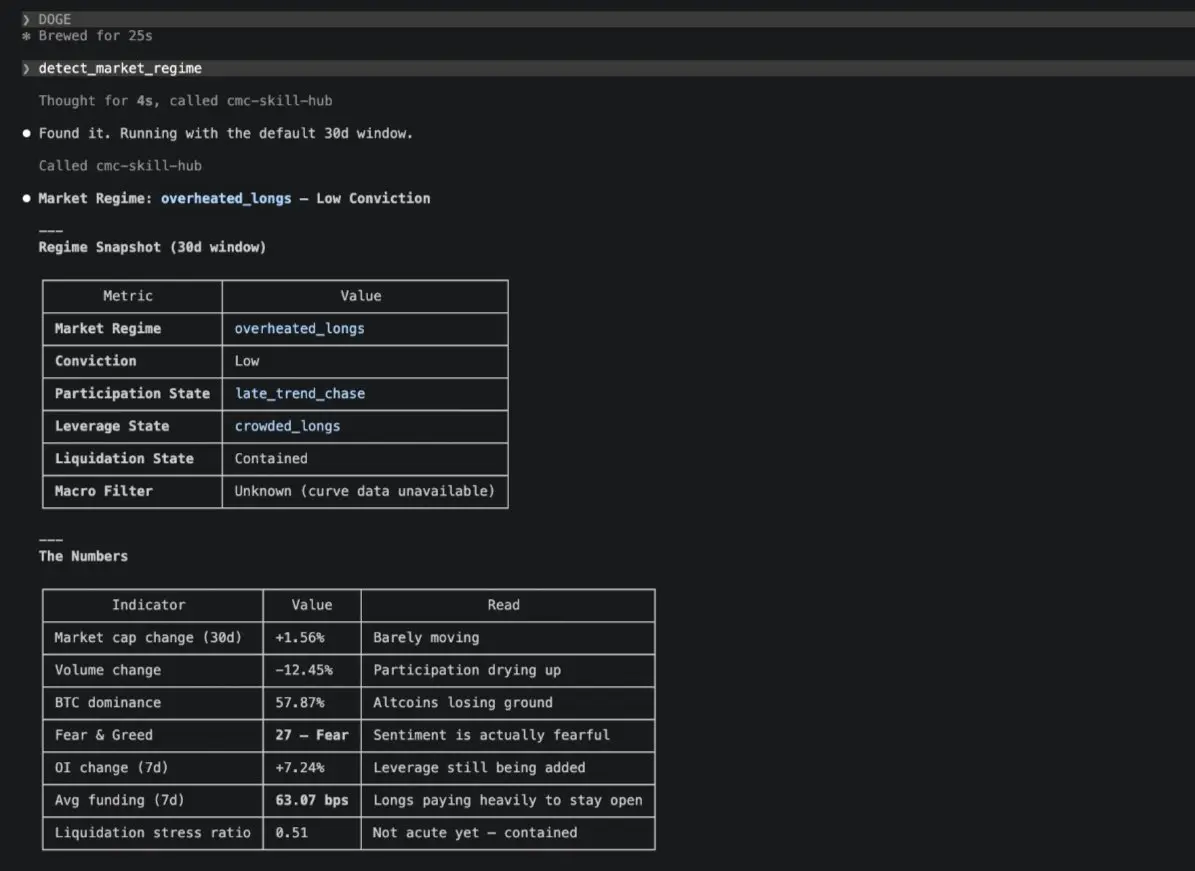The image size is (1195, 871).
Task: Click Liquidation stress ratio row label
Action: [x=152, y=833]
